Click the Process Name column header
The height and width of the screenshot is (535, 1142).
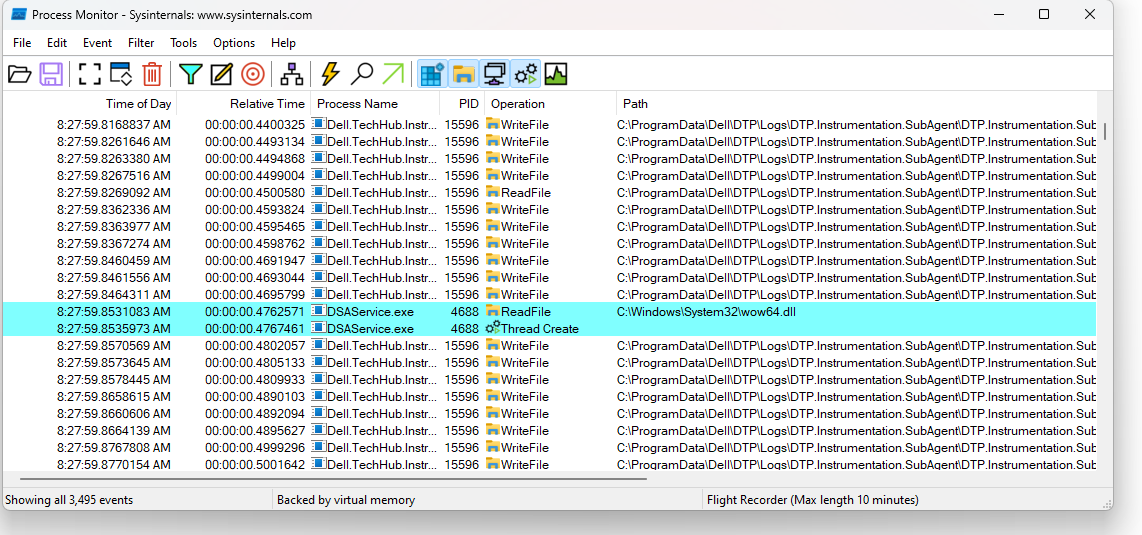[x=375, y=103]
